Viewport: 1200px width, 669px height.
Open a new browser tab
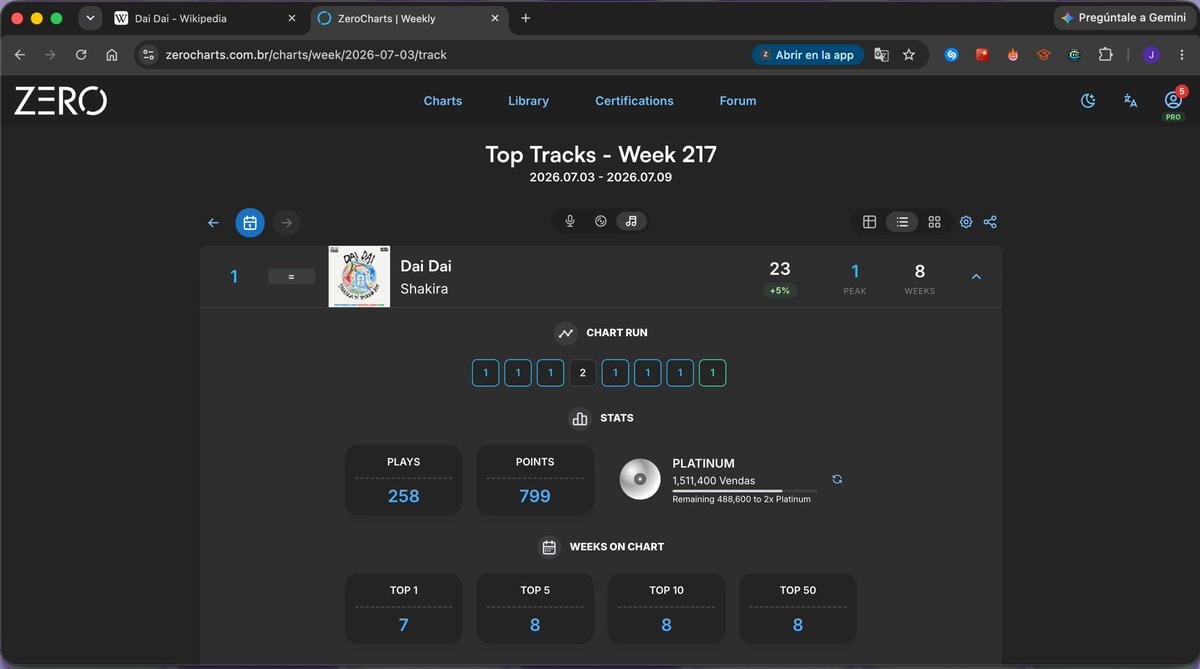(x=526, y=18)
